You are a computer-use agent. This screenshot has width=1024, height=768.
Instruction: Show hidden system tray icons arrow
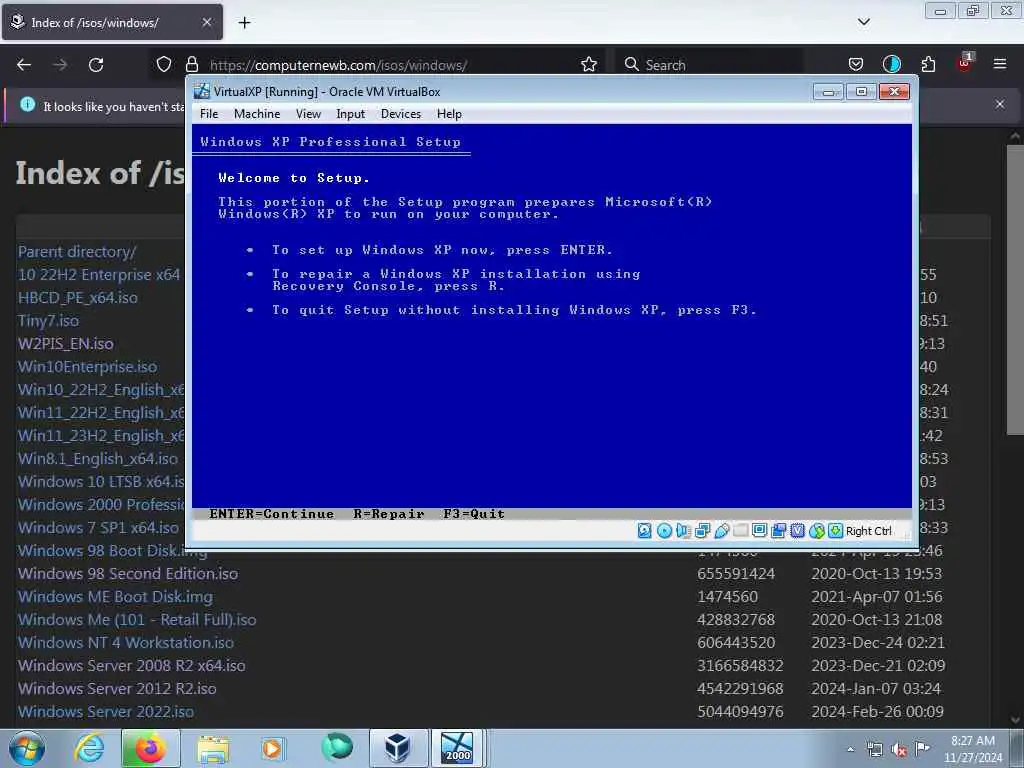[850, 749]
